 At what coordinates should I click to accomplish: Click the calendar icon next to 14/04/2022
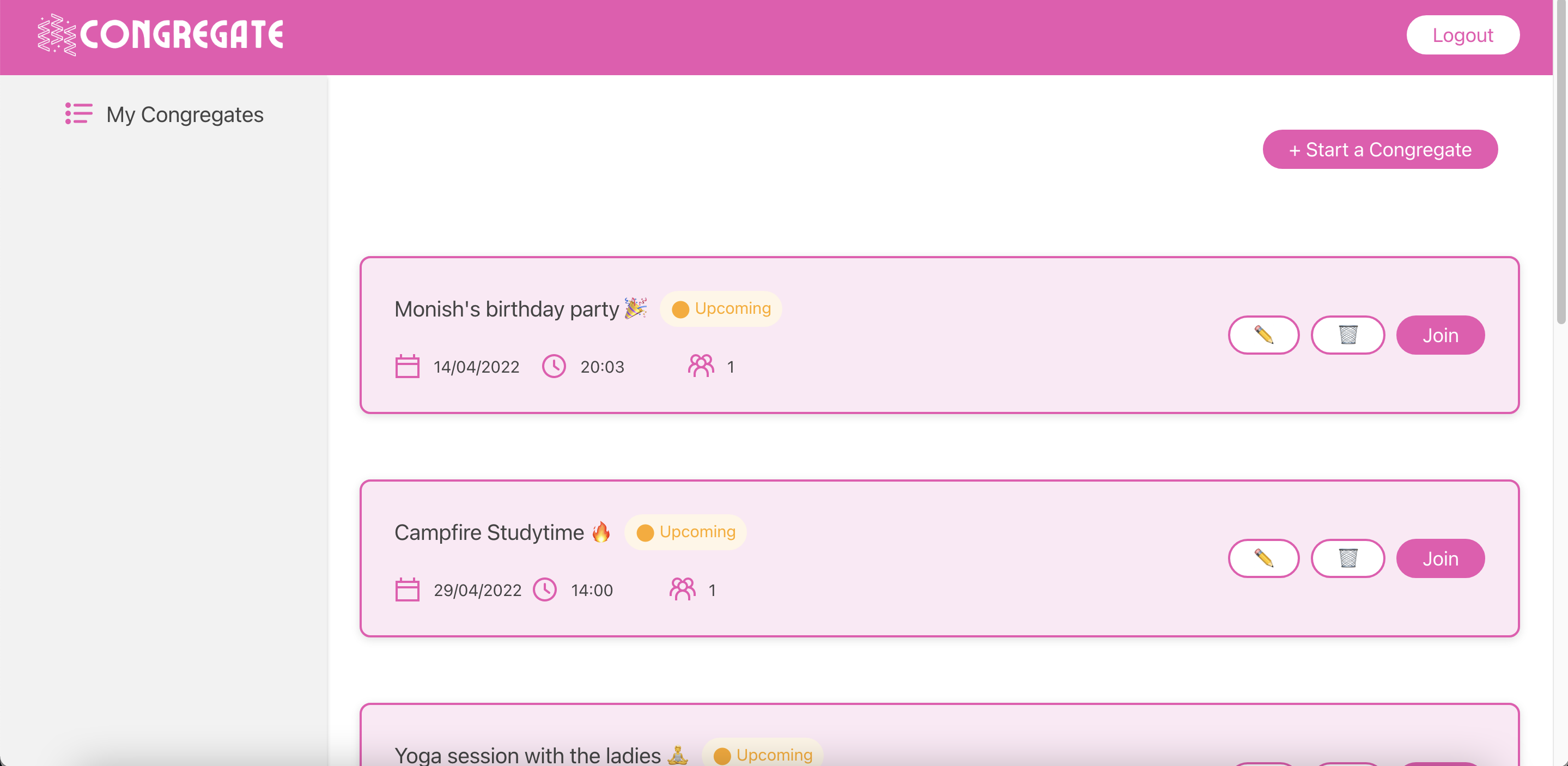click(x=407, y=367)
